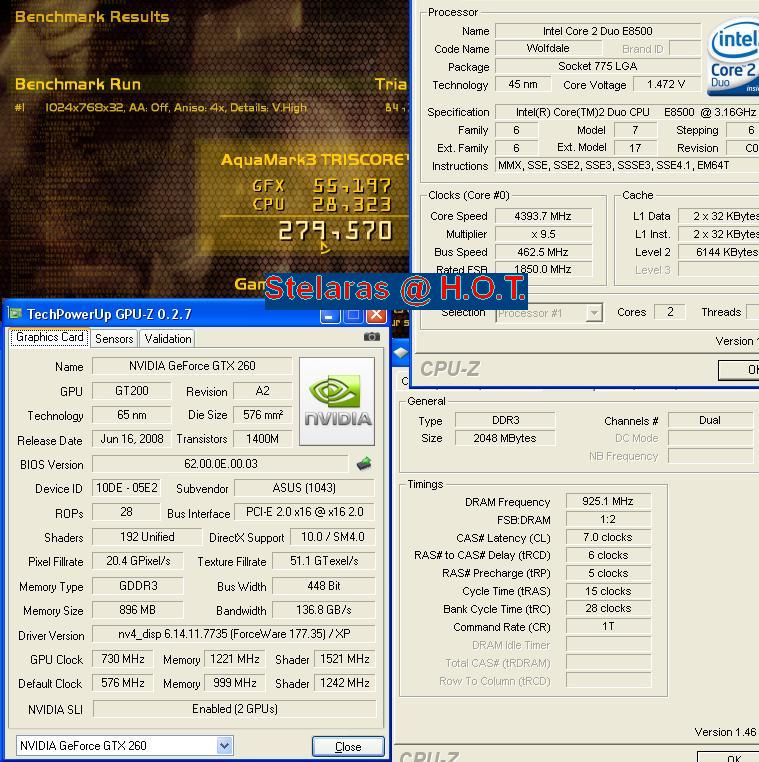The width and height of the screenshot is (759, 762).
Task: Click the Bus Speed value 462.5 MHz
Action: pos(543,252)
